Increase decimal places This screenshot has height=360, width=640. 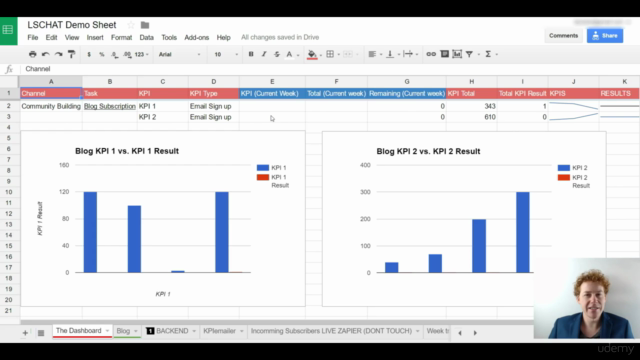(127, 54)
